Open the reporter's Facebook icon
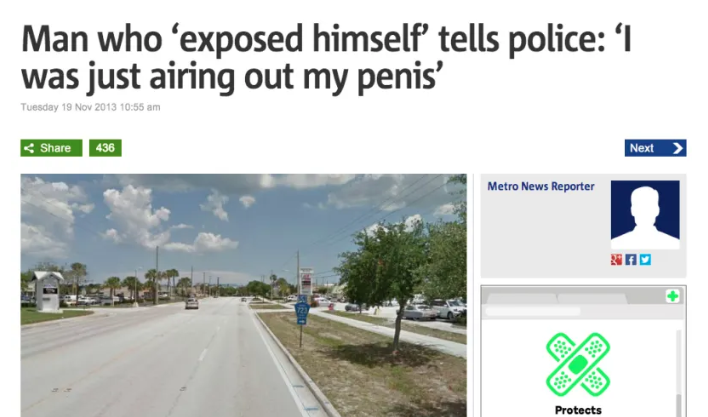 click(x=631, y=259)
